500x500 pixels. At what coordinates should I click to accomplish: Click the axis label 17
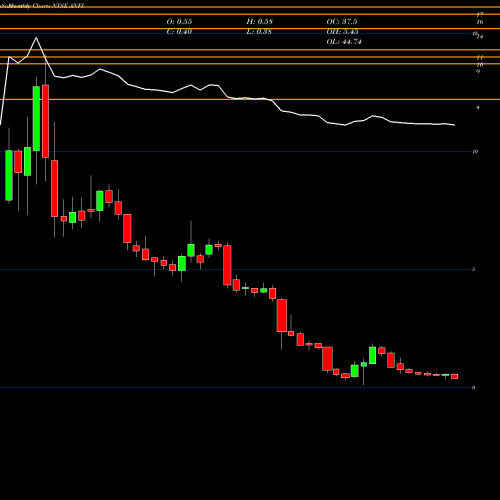pos(480,15)
